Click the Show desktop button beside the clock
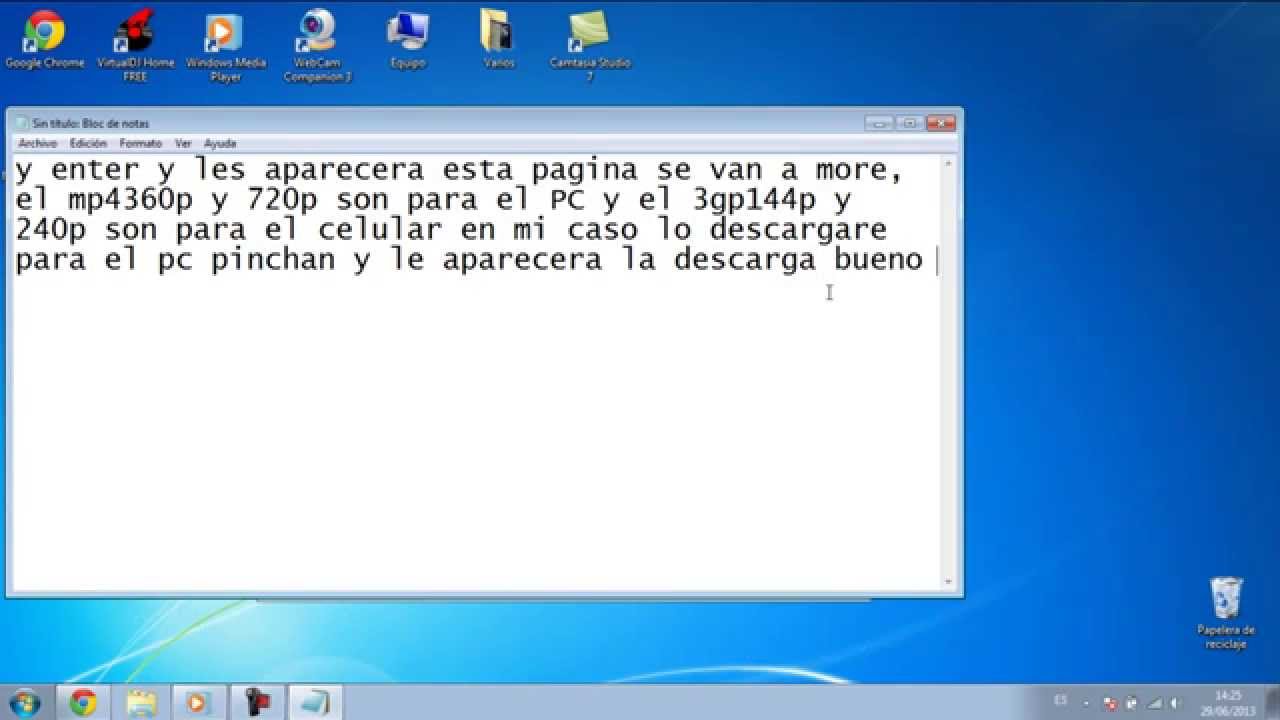Screen dimensions: 1280x720 (x=1272, y=703)
